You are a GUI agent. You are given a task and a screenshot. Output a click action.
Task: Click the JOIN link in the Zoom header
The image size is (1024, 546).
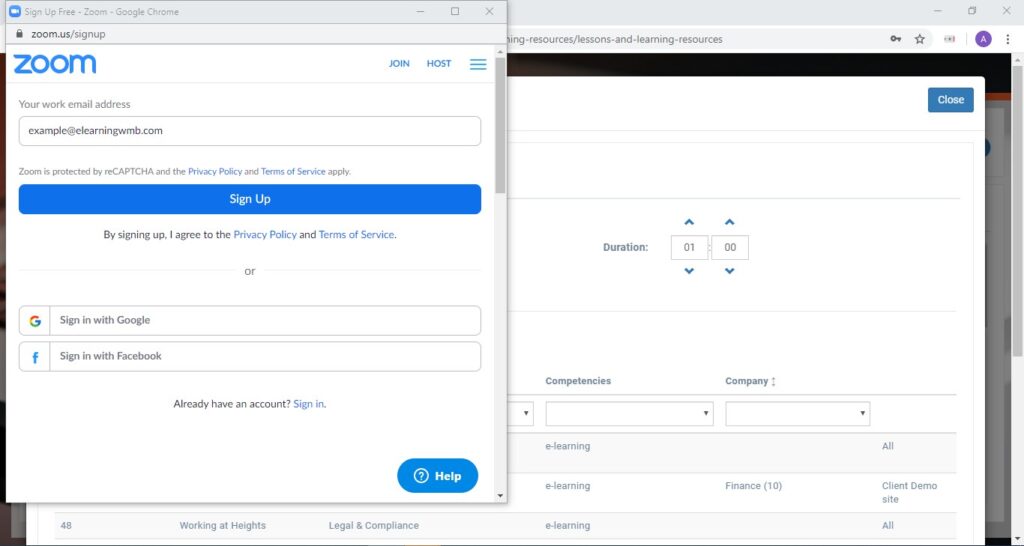click(399, 64)
